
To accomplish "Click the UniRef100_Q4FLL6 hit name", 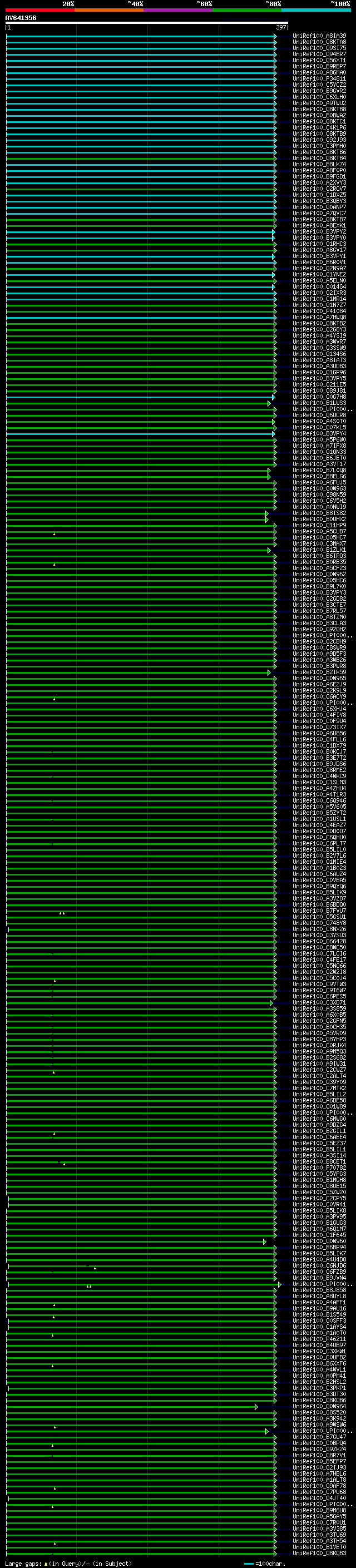I will (319, 739).
